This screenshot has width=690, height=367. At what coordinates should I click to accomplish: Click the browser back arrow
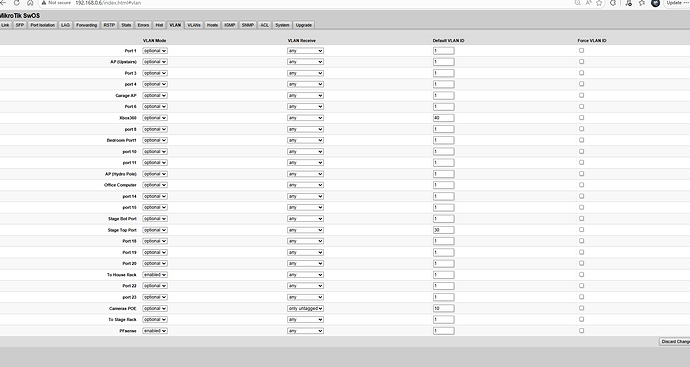click(3, 3)
